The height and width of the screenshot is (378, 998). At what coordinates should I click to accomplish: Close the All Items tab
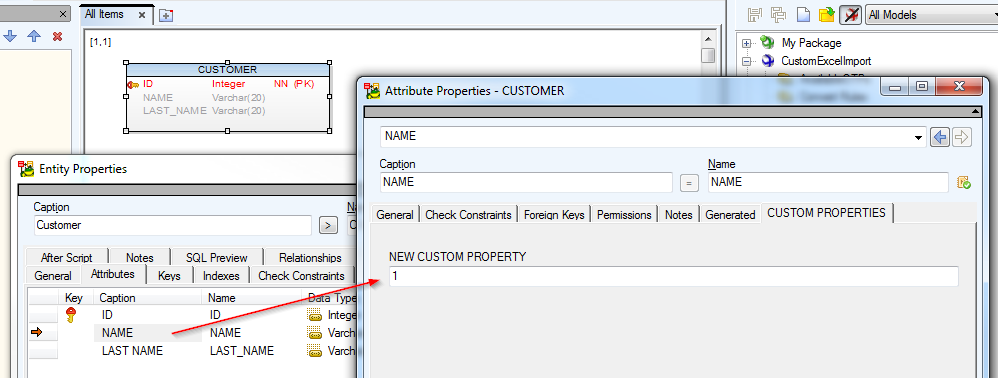[141, 15]
